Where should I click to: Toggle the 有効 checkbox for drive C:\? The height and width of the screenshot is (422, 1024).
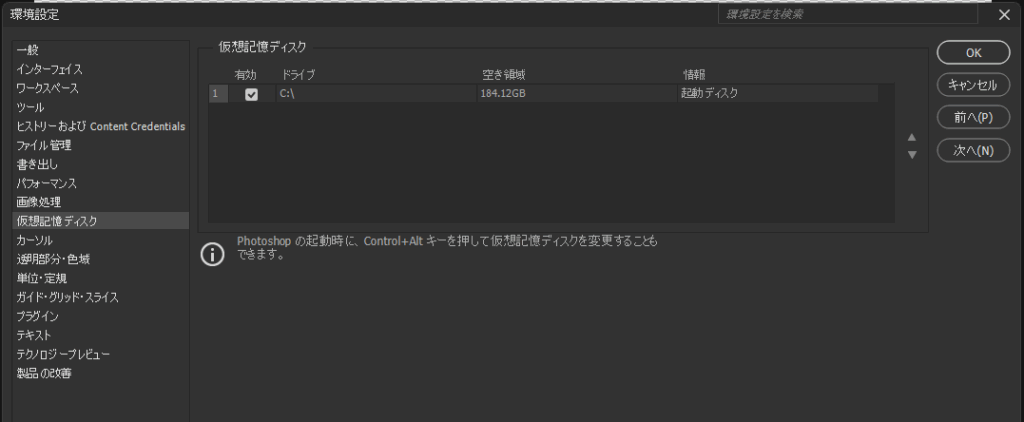click(x=251, y=94)
